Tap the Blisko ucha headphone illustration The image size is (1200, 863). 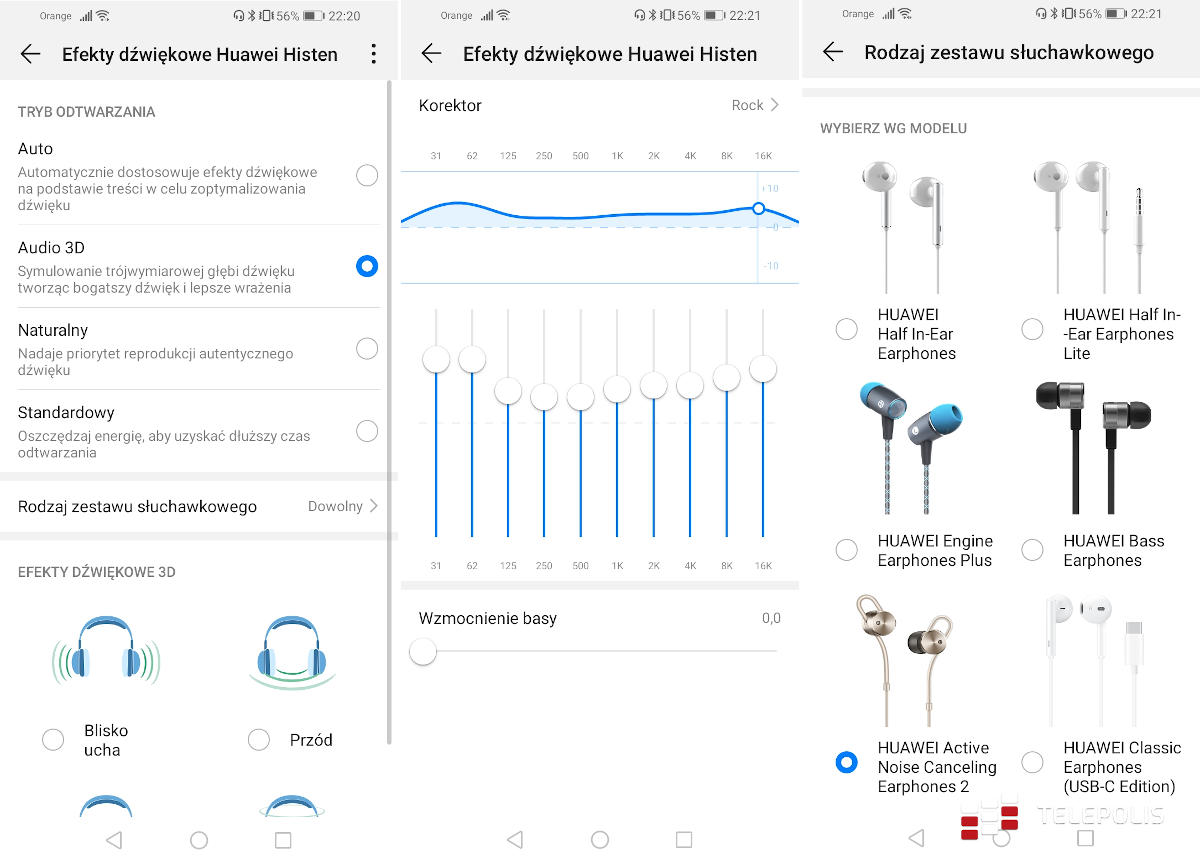[106, 651]
